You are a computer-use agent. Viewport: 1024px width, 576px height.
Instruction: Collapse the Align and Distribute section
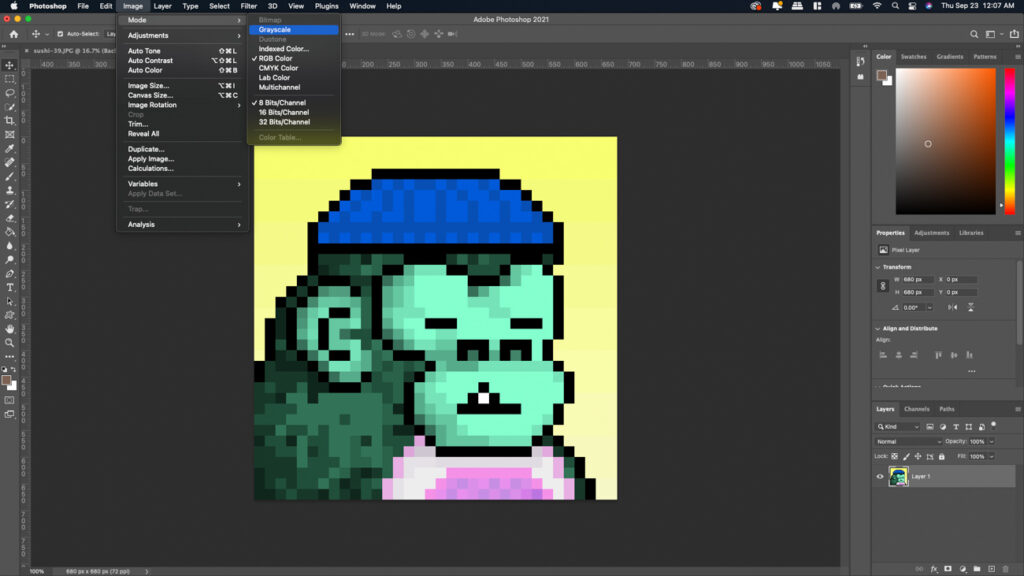click(878, 328)
